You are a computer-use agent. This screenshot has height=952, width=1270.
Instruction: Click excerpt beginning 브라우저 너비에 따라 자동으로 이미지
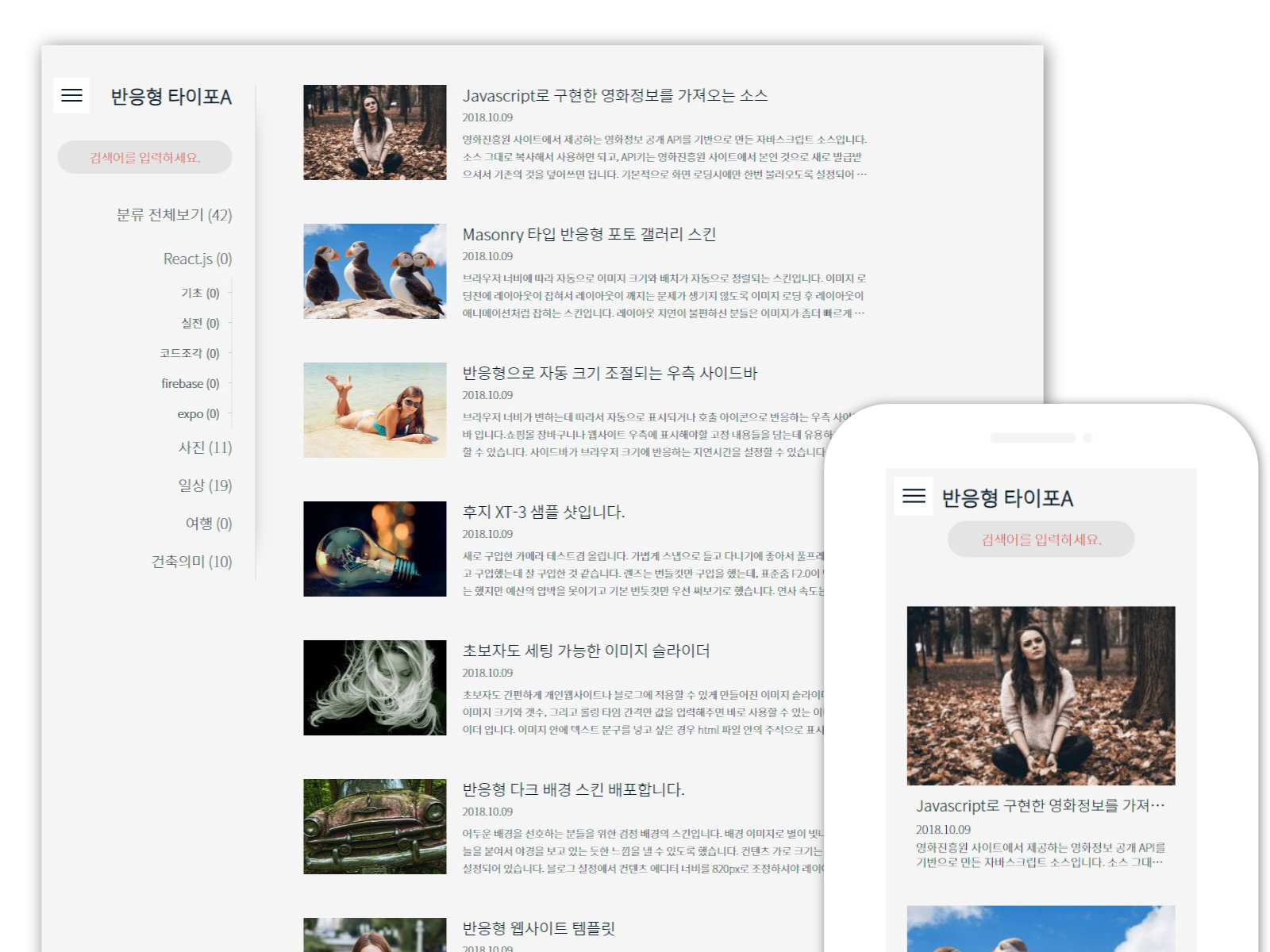[664, 296]
